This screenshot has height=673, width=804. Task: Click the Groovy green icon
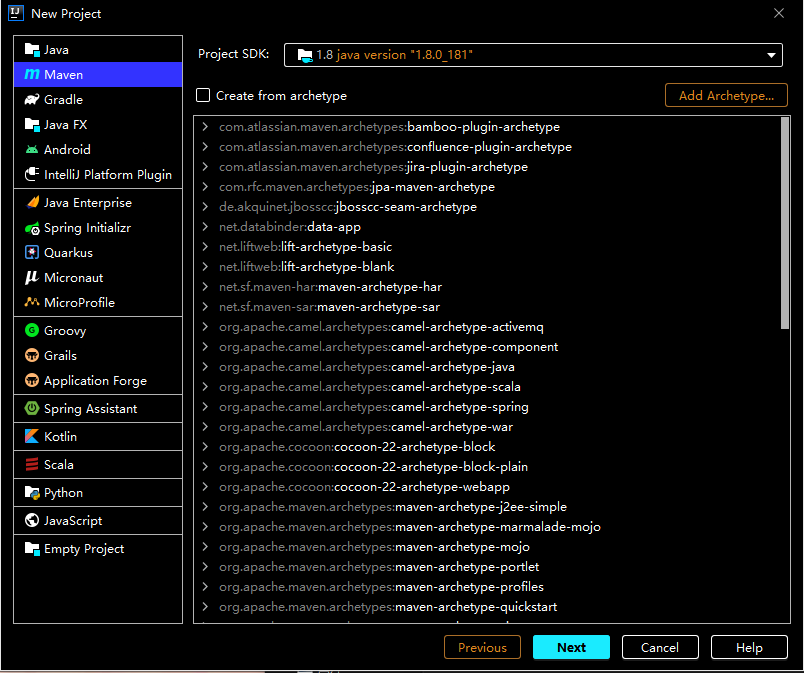32,330
